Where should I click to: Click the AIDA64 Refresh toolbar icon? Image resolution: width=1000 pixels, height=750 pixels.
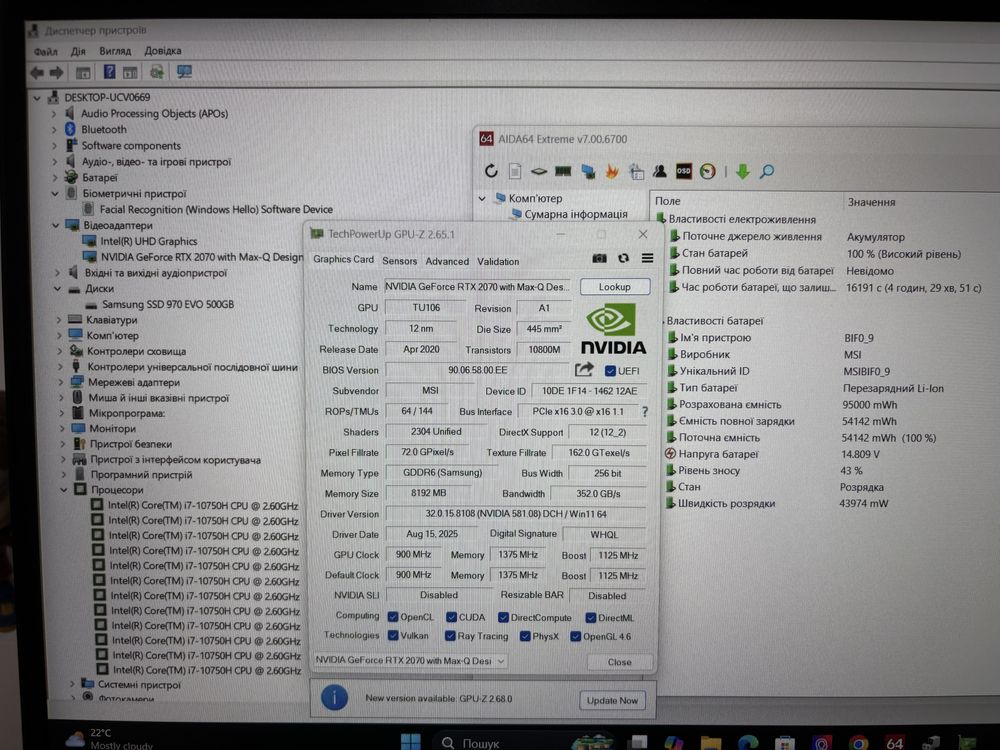[x=490, y=171]
